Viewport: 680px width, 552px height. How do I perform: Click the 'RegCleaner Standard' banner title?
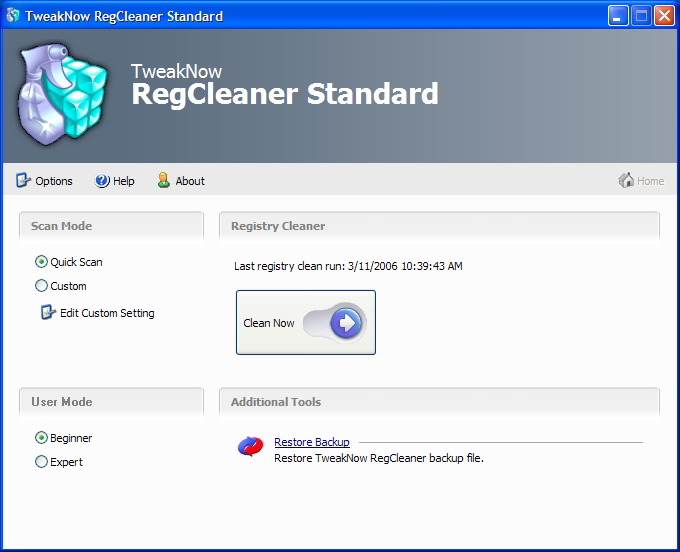[285, 95]
